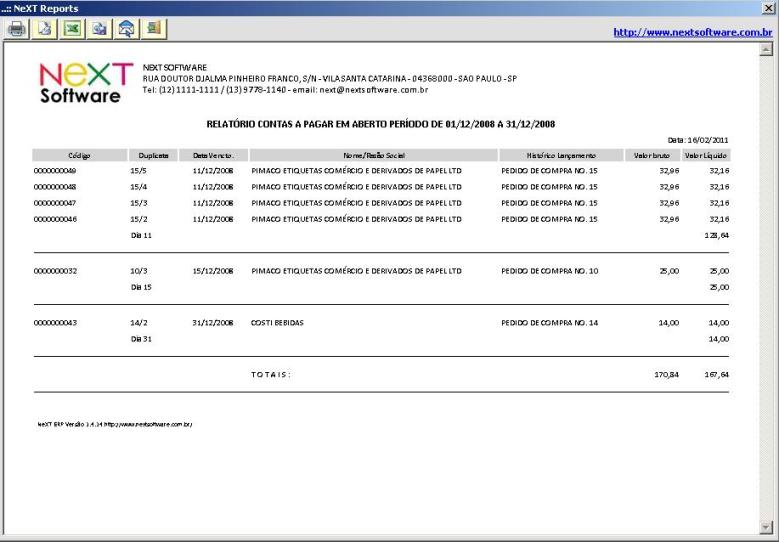Click the Histórico Lançamento column header
The image size is (779, 542).
[561, 155]
